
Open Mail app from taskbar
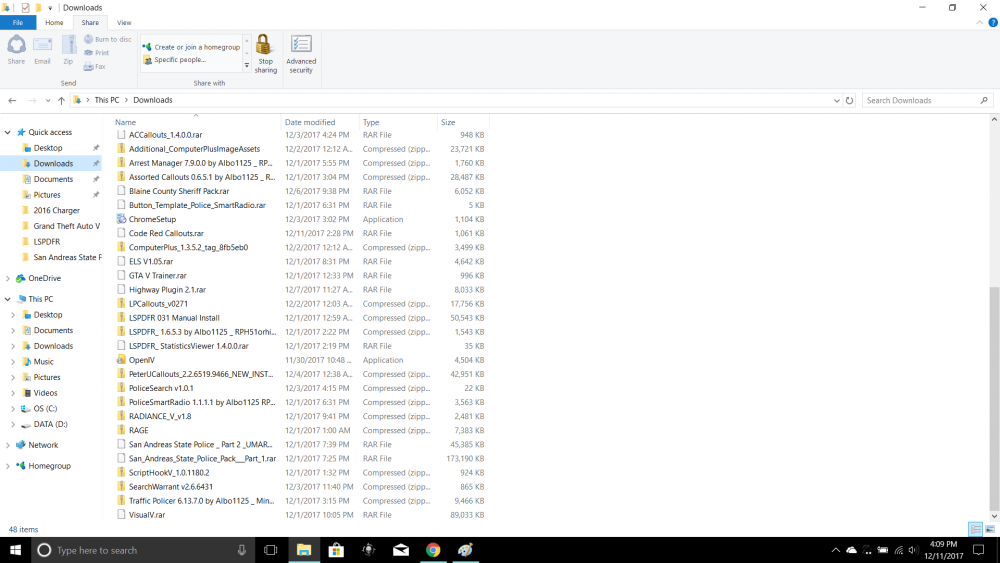[x=401, y=550]
